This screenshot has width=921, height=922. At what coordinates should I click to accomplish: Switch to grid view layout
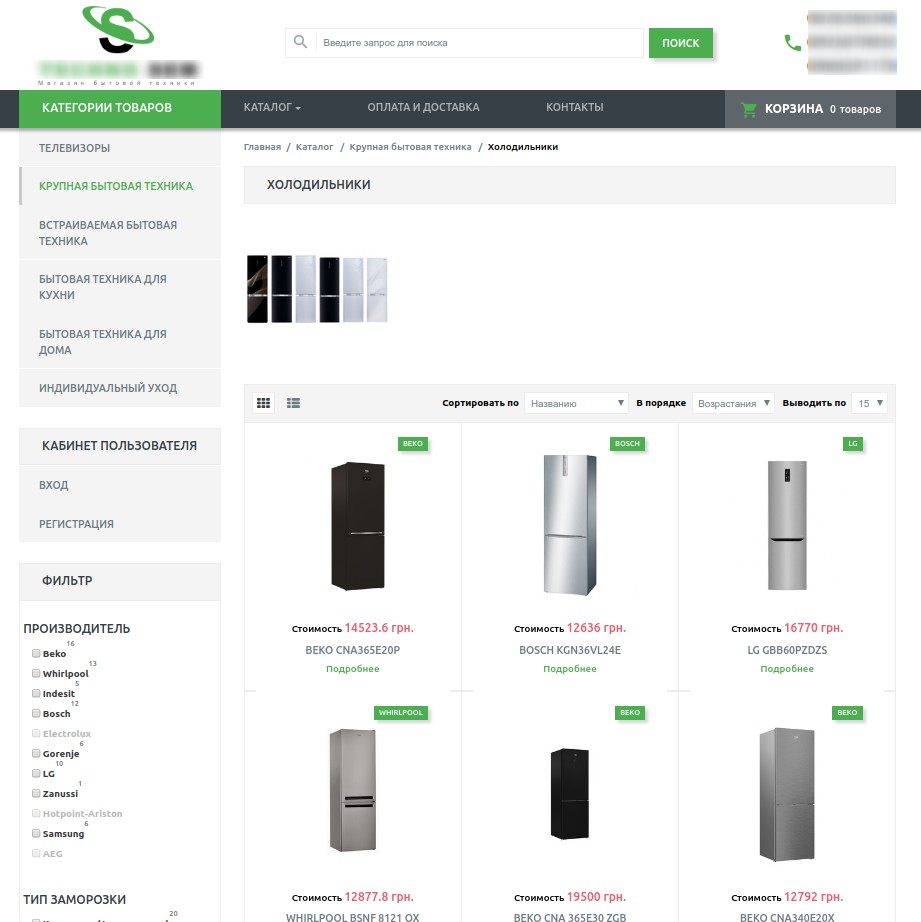pos(263,403)
